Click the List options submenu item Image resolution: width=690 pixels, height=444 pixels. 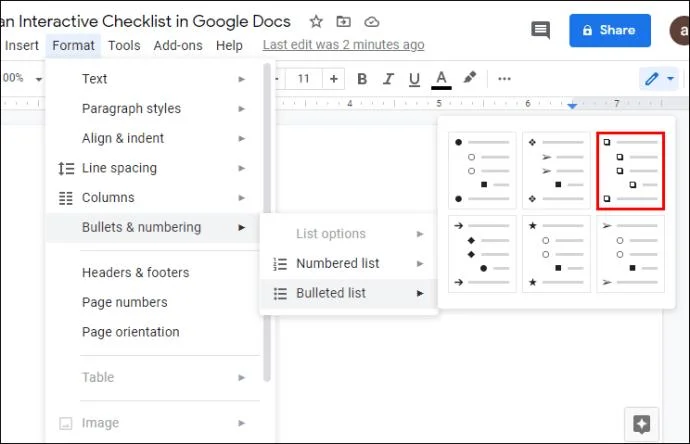[x=348, y=234]
